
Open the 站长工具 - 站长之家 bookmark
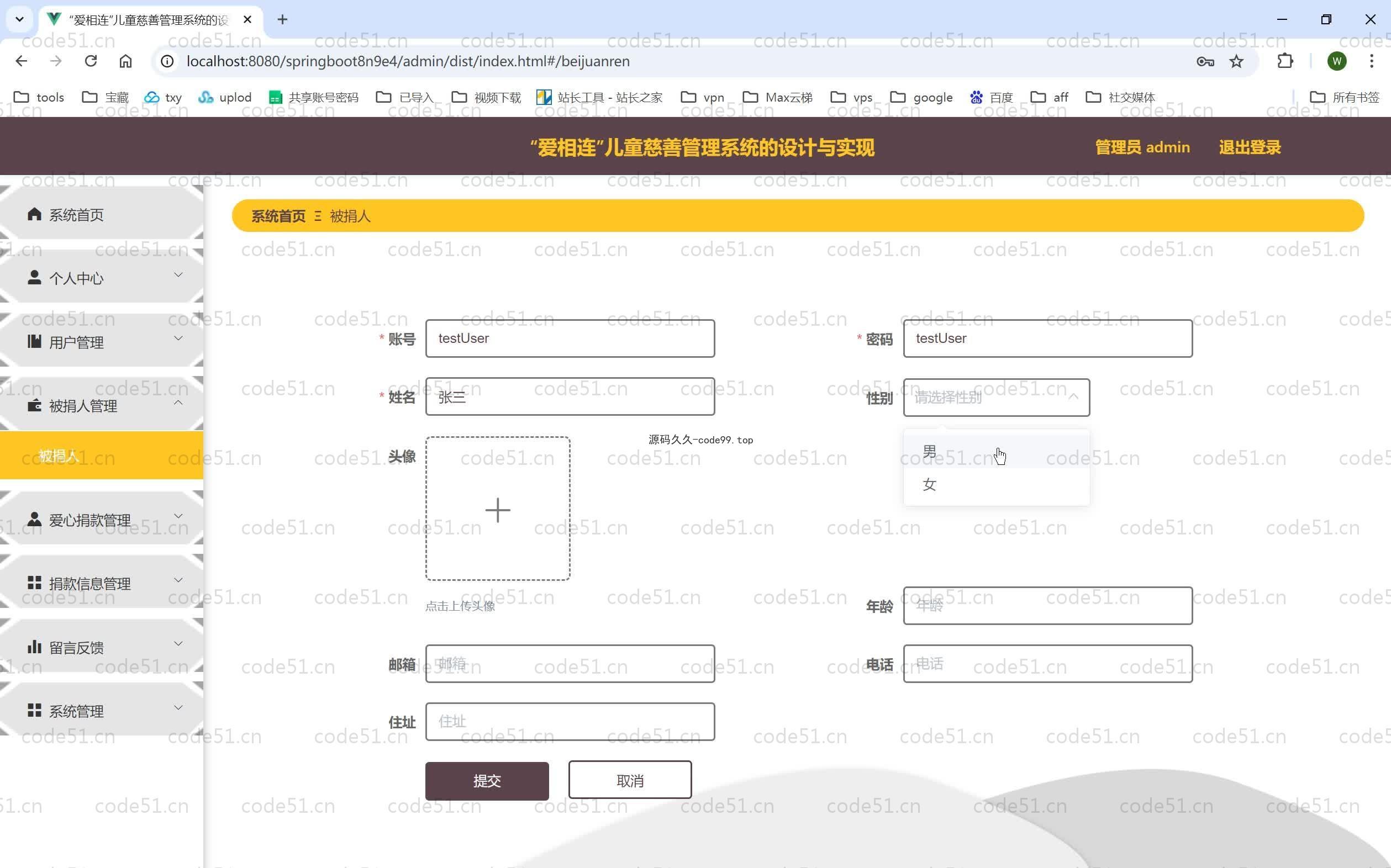point(599,97)
